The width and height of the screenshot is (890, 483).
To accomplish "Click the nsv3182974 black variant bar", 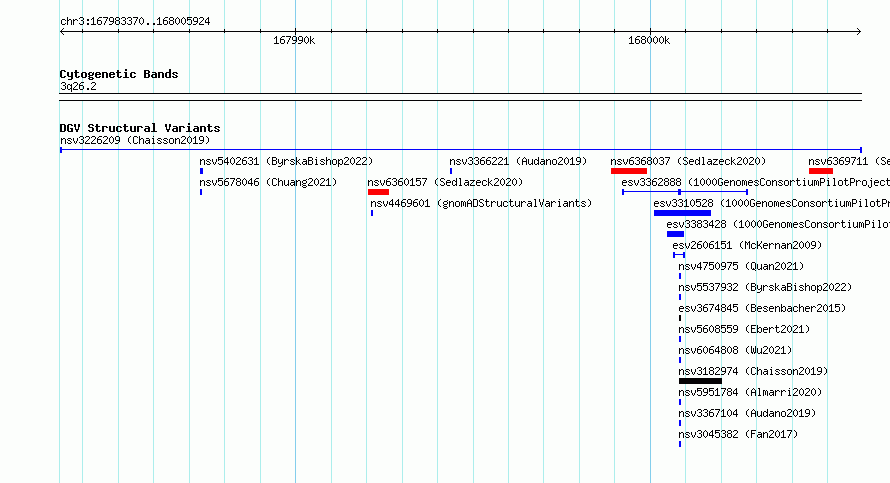I will (x=700, y=381).
